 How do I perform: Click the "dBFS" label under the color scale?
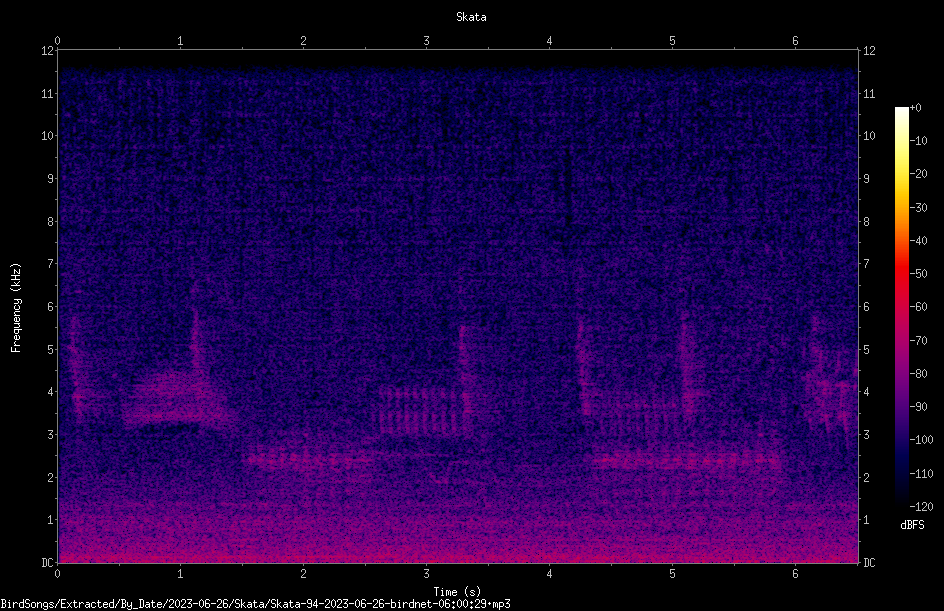(912, 525)
